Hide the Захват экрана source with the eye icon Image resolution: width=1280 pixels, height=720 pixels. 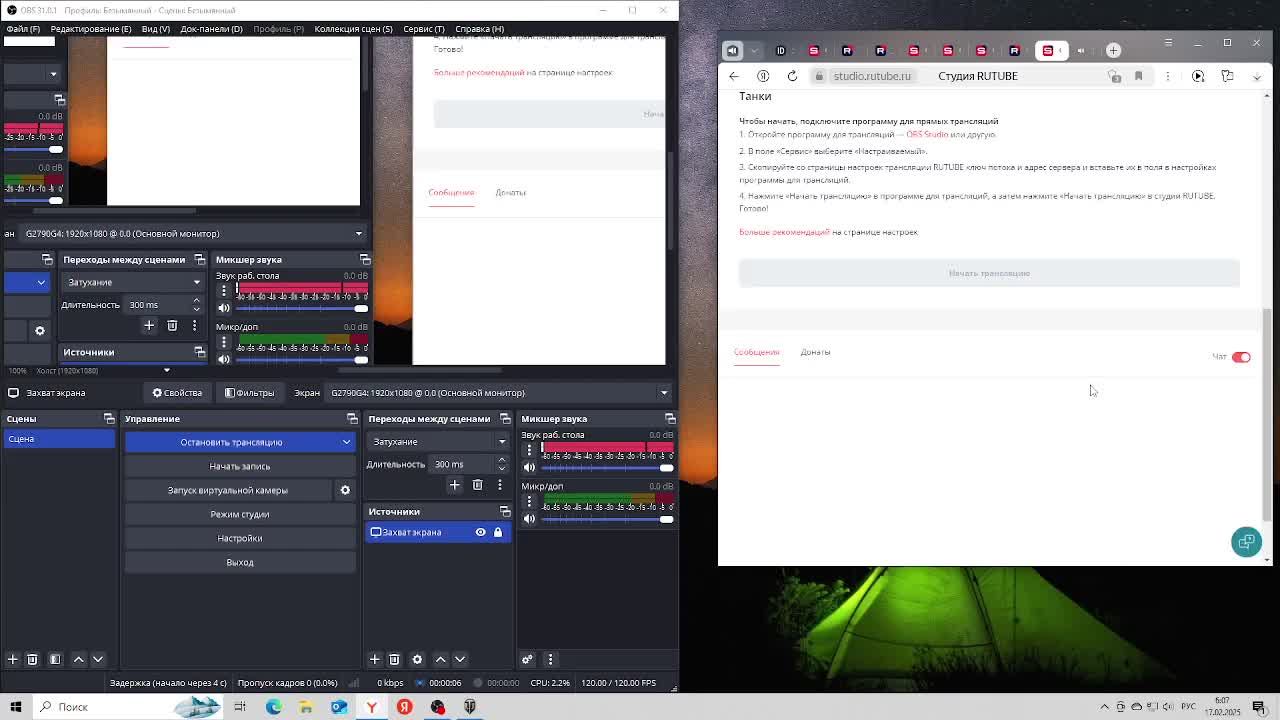480,532
